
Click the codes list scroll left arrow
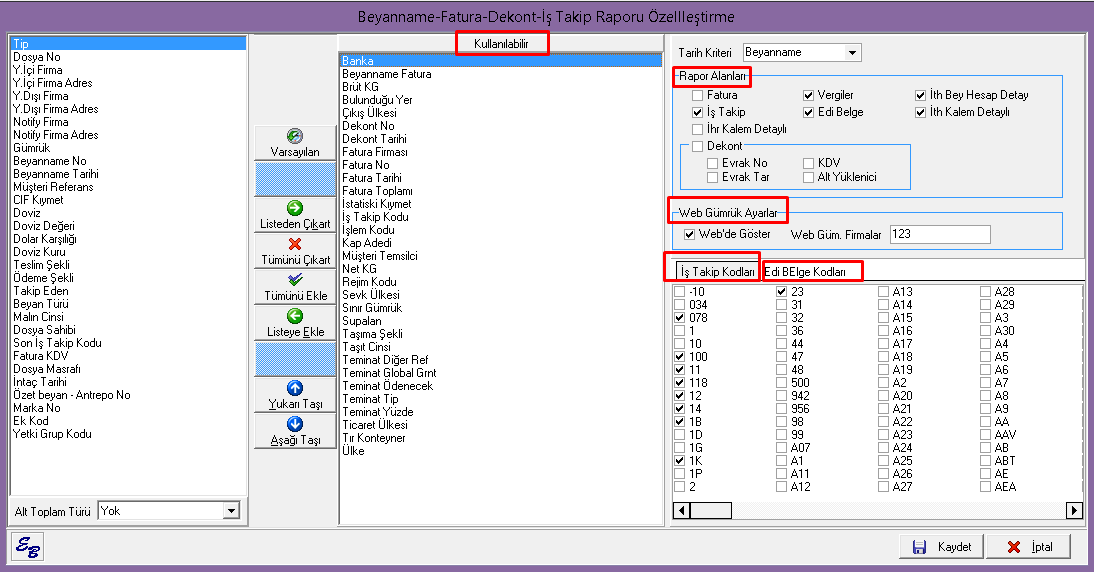coord(681,511)
